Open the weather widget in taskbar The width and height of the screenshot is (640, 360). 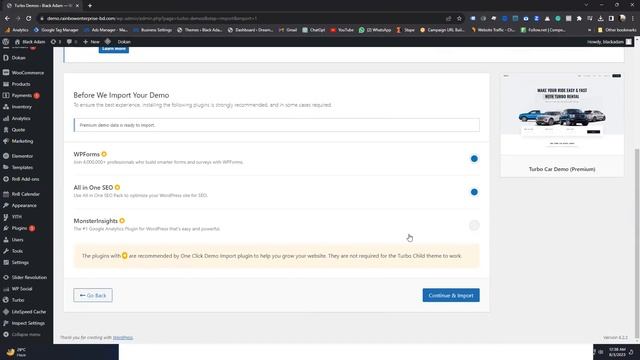pyautogui.click(x=16, y=352)
